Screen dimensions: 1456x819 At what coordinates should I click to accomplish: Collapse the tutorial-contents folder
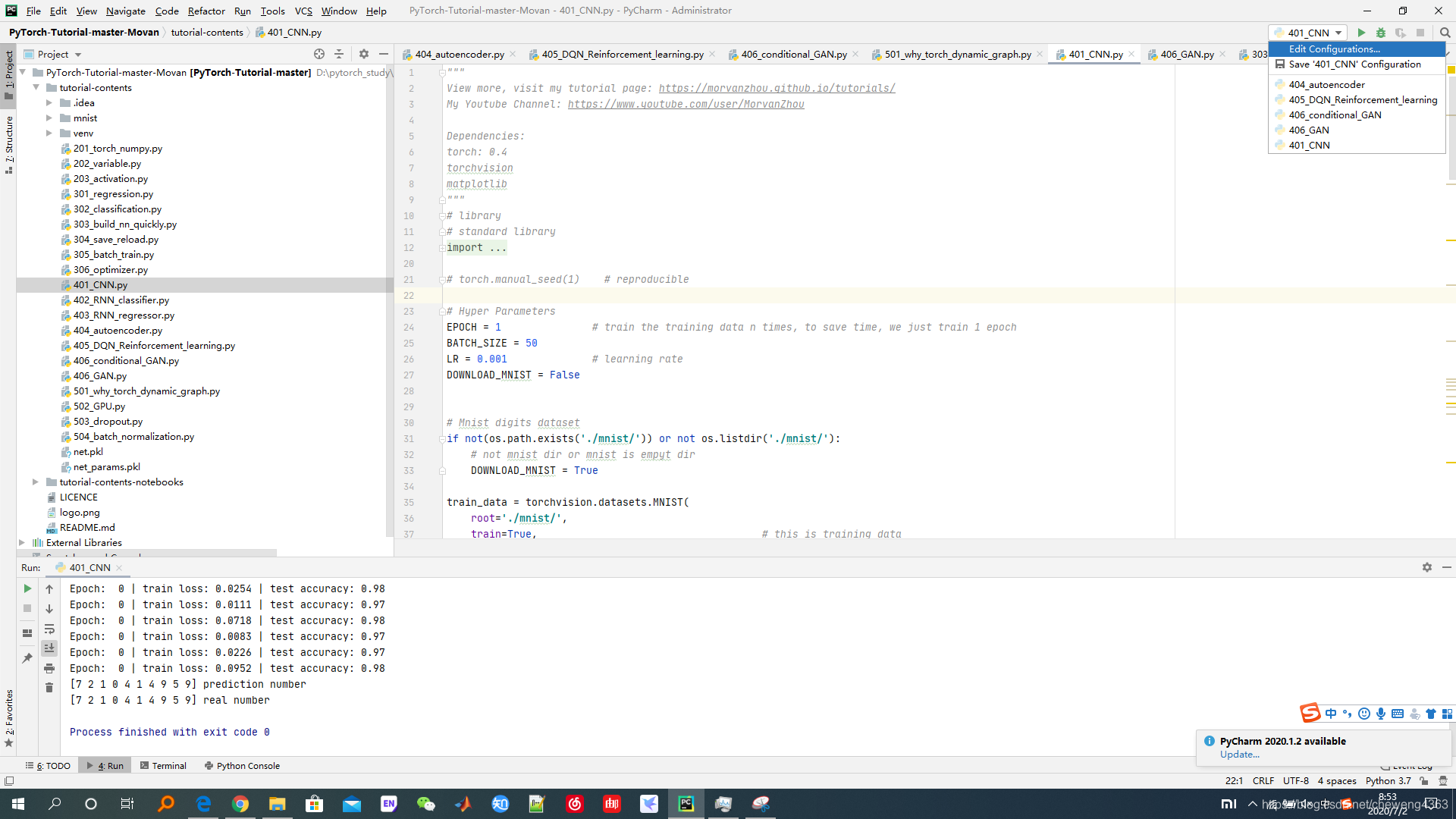point(36,87)
